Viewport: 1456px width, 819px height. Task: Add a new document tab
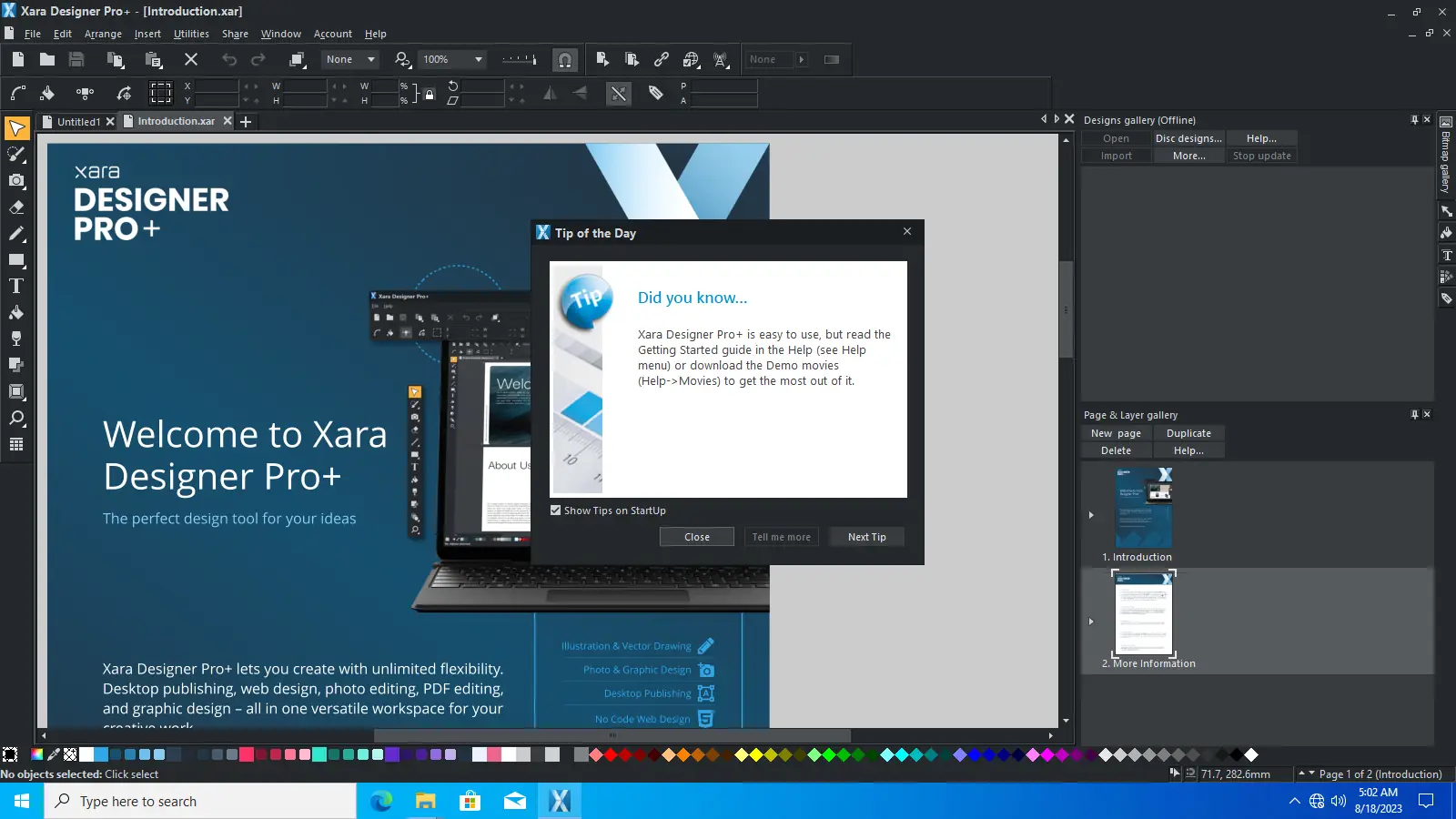point(246,121)
